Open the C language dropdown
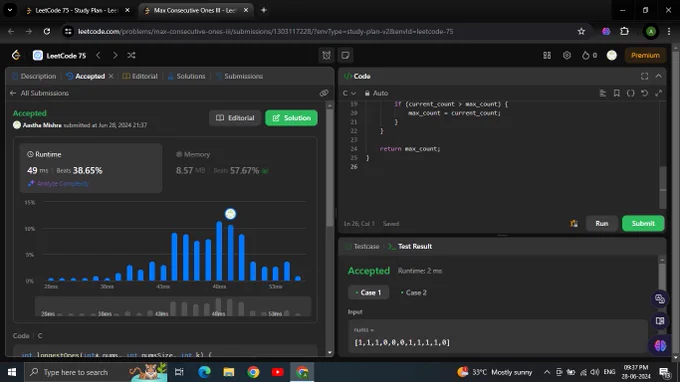The image size is (680, 382). pos(349,93)
